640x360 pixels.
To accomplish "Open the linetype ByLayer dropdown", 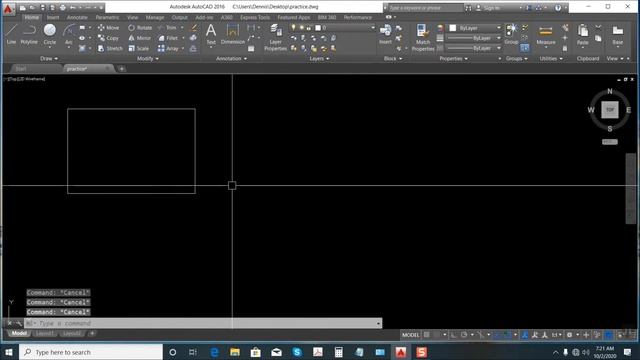I will (473, 48).
